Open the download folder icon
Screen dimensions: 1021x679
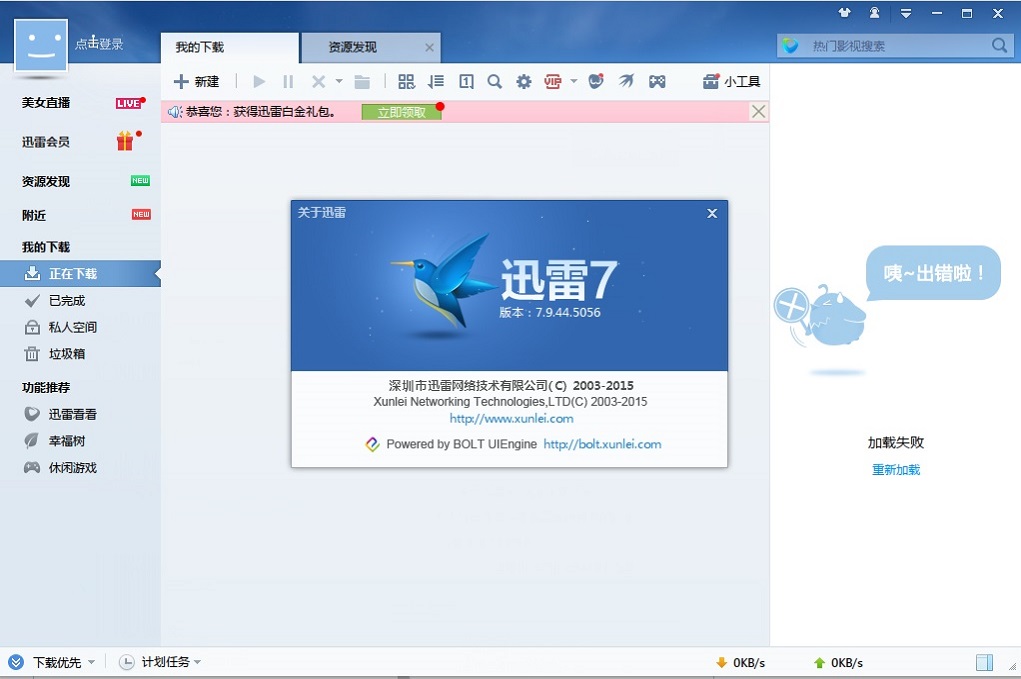point(362,81)
